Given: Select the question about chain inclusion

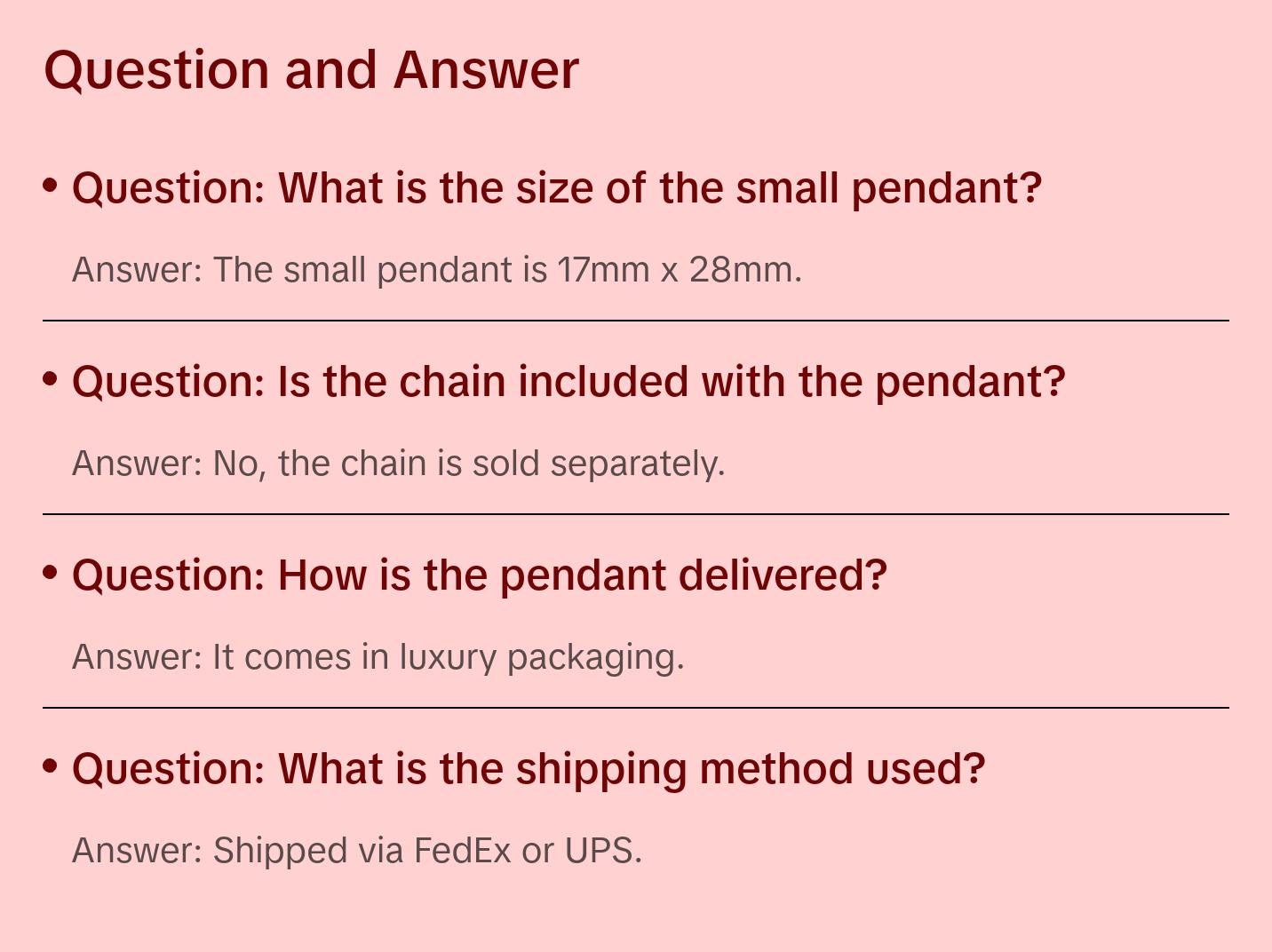Looking at the screenshot, I should [568, 382].
